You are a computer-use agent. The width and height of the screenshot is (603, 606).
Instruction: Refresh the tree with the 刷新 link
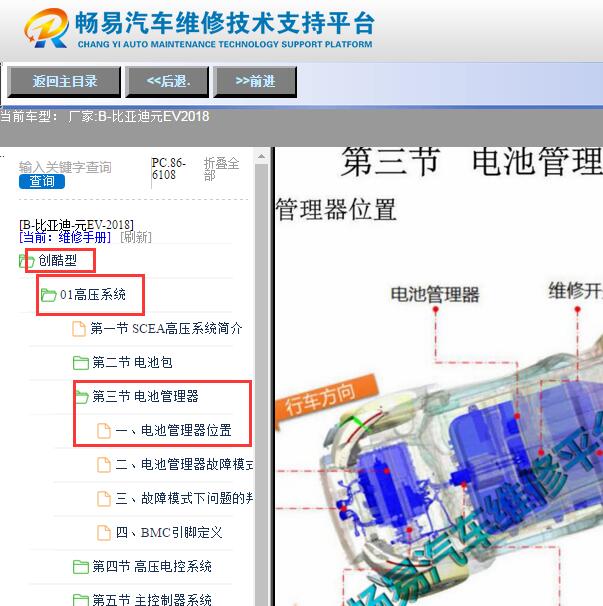coord(136,237)
